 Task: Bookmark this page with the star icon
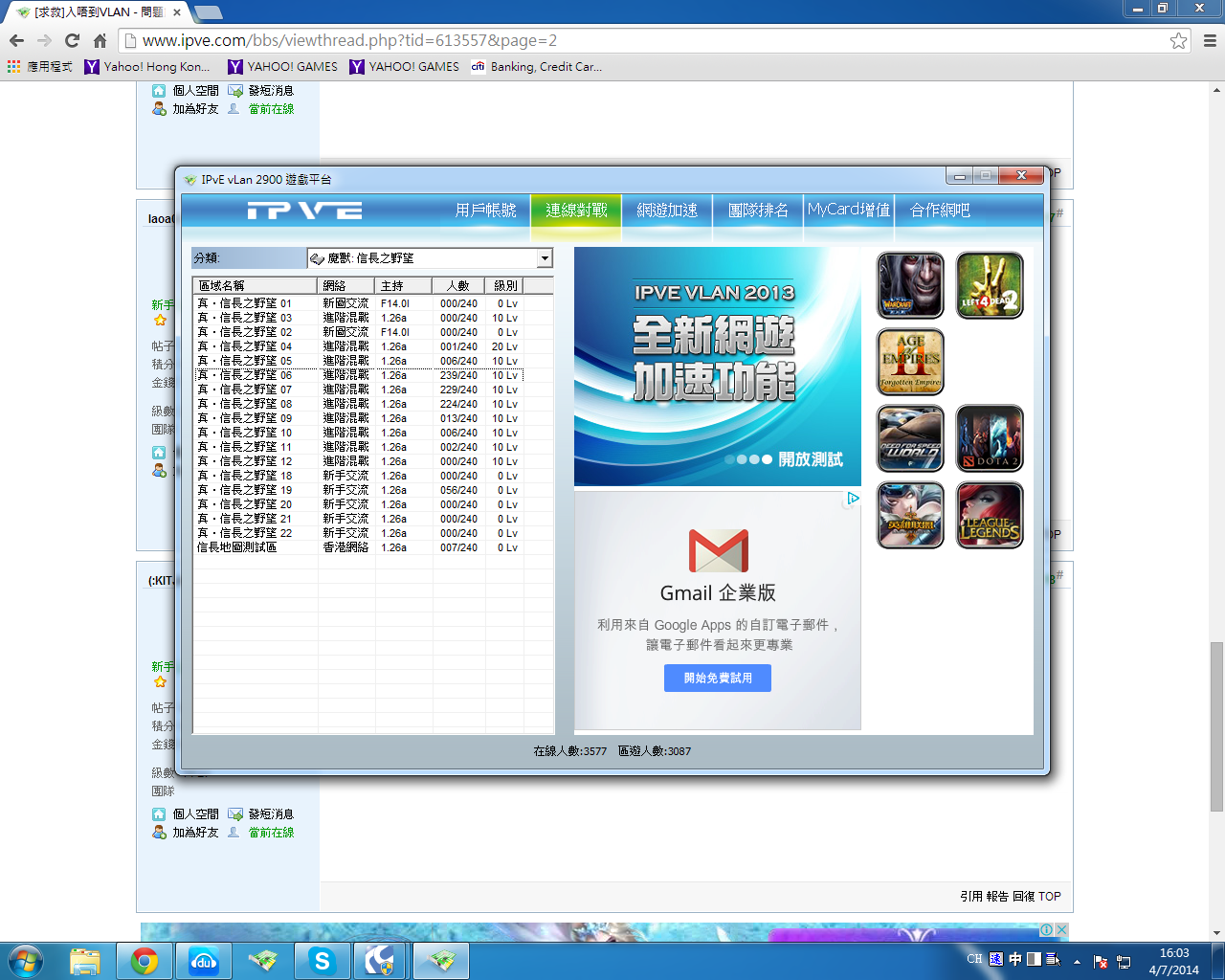[1178, 40]
